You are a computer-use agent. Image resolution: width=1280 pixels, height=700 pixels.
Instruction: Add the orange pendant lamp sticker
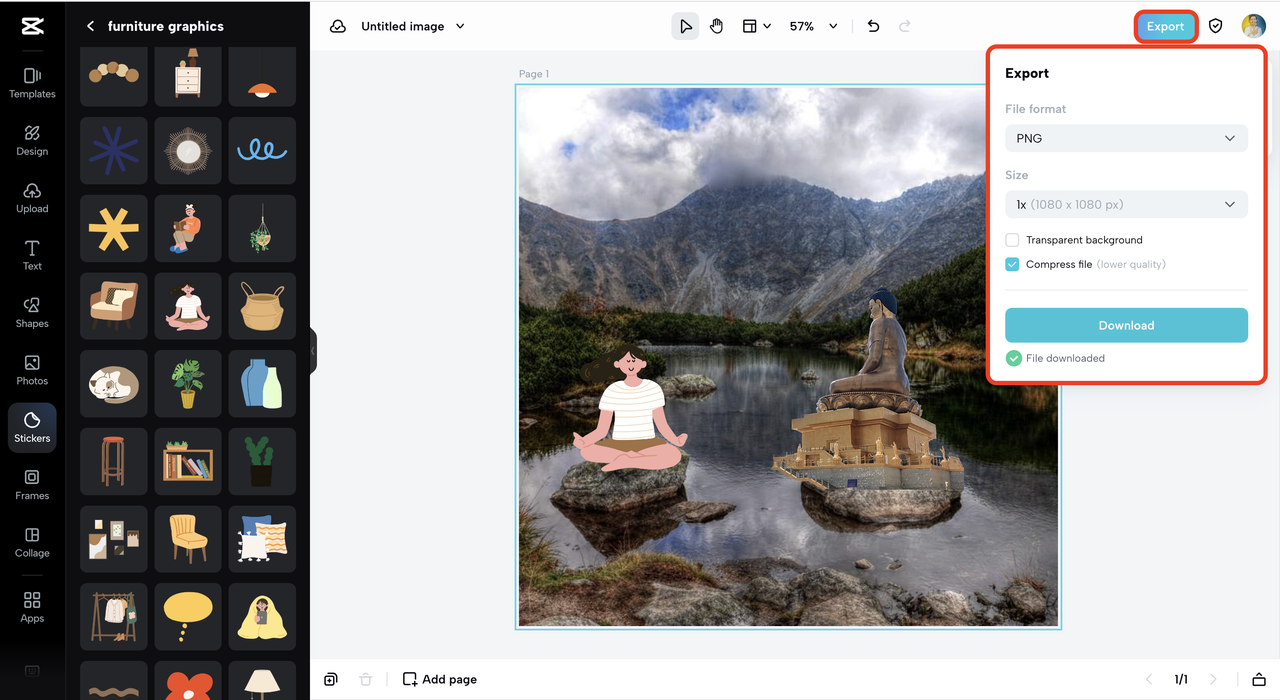click(x=262, y=76)
